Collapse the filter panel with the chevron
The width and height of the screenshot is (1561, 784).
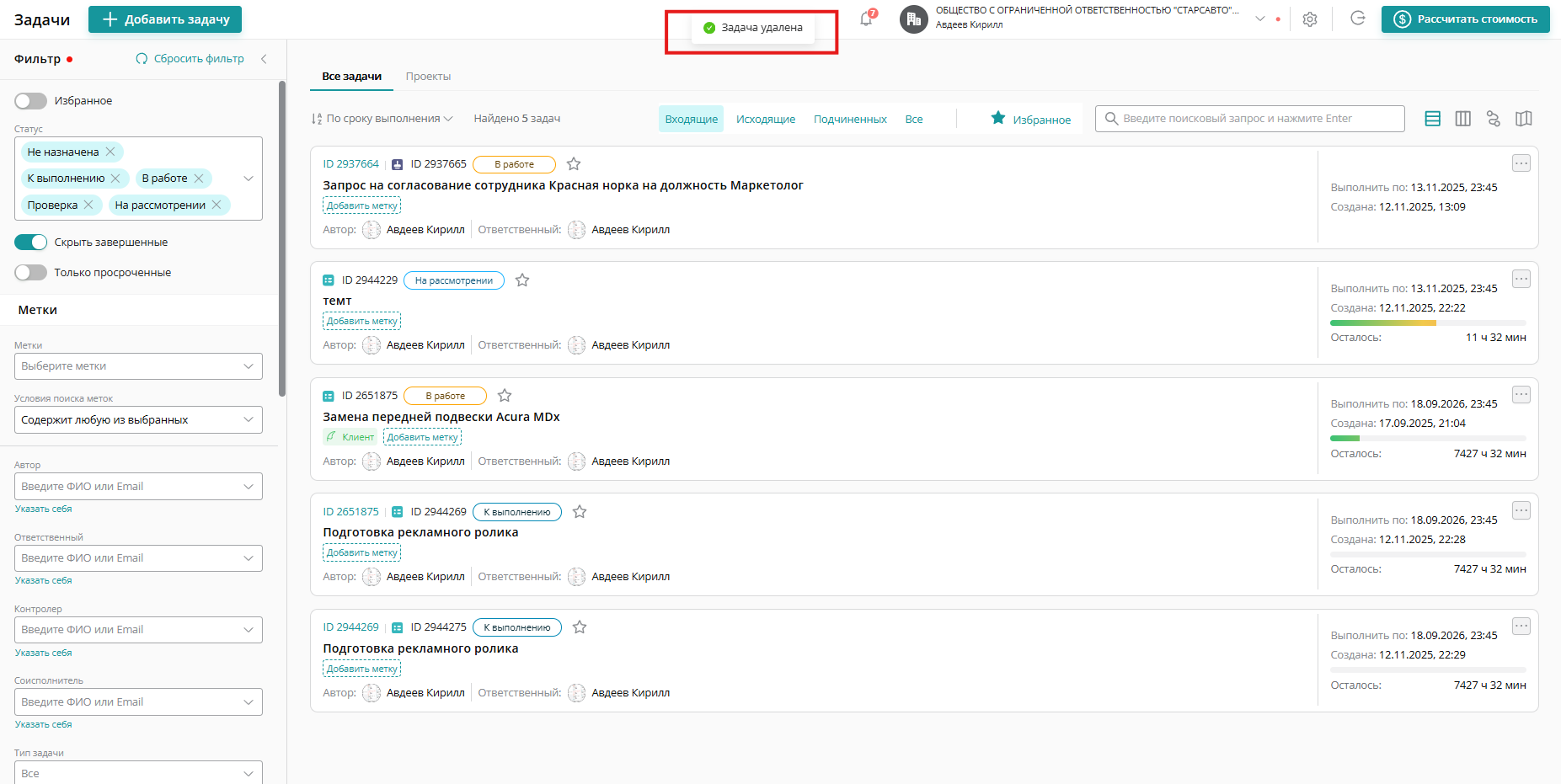264,59
